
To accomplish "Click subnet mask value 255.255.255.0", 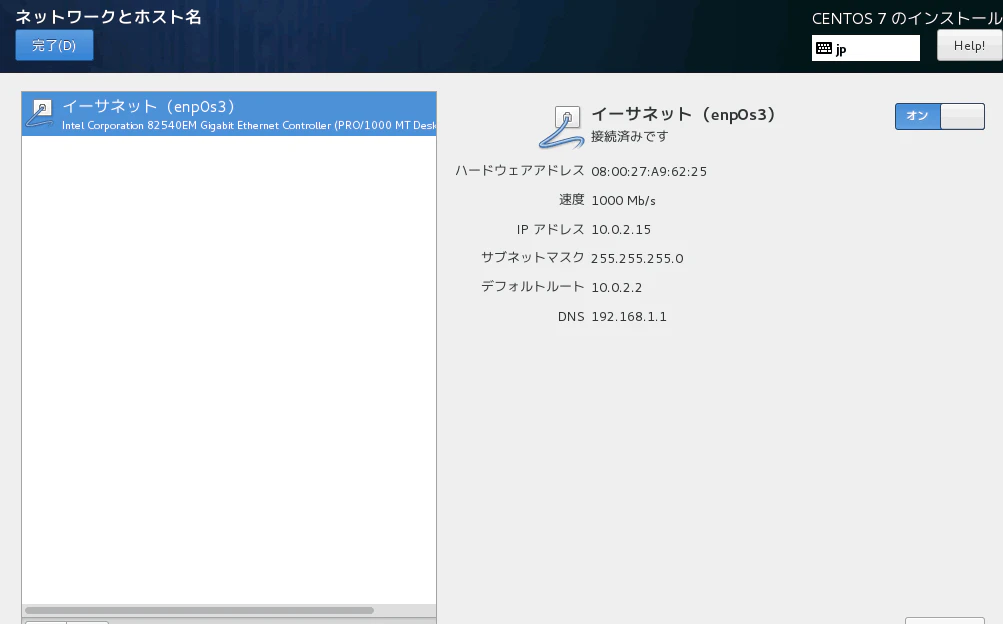I will 637,258.
